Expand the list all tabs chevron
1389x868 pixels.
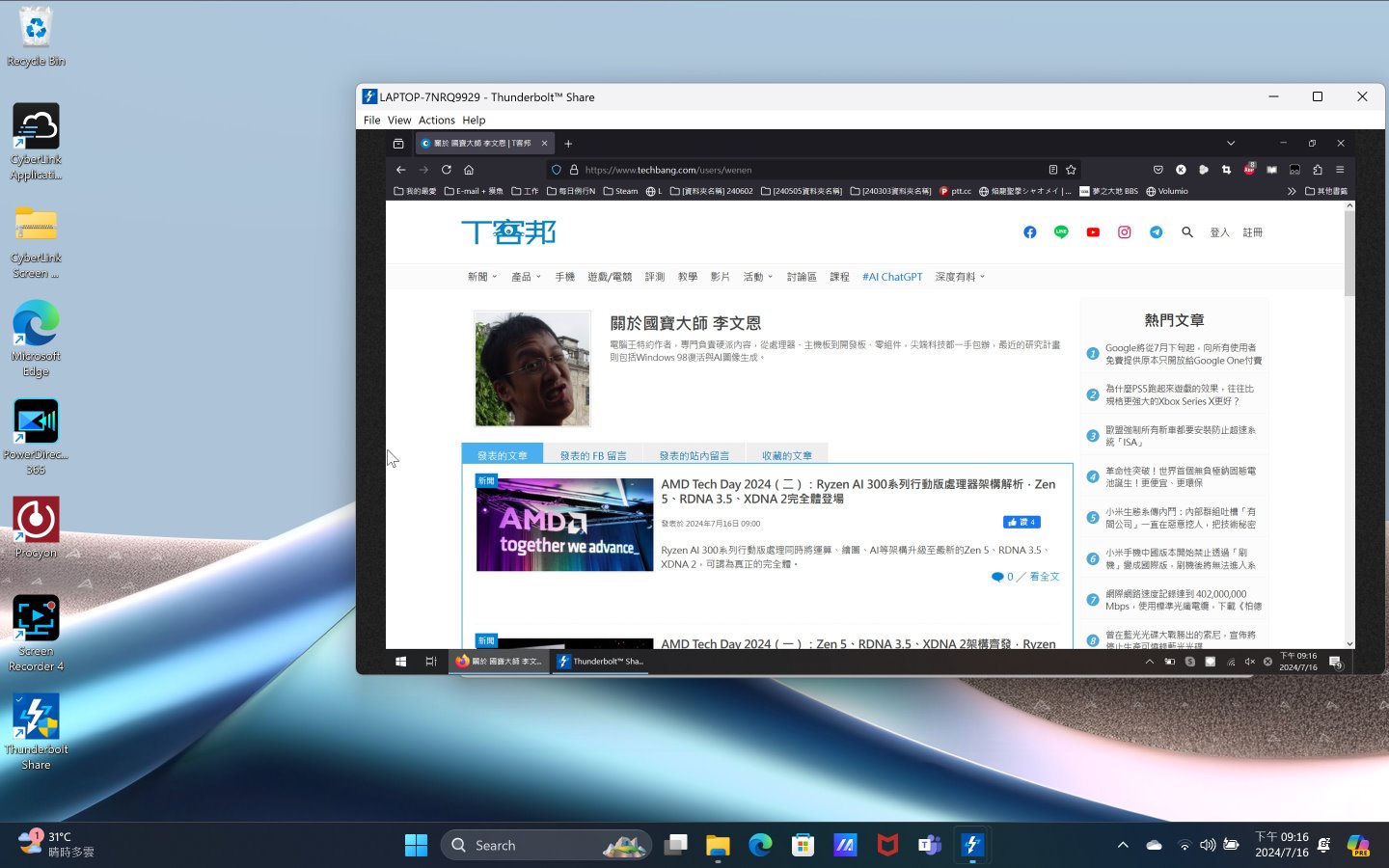pos(1231,143)
